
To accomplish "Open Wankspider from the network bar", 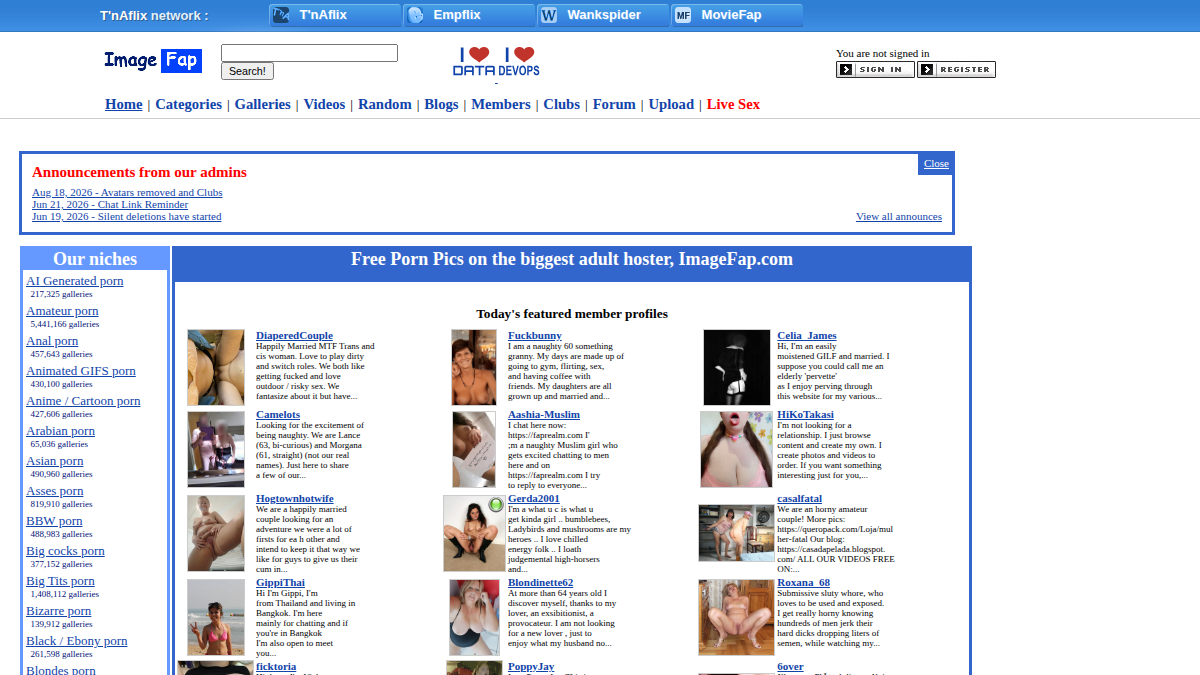I will pos(603,15).
